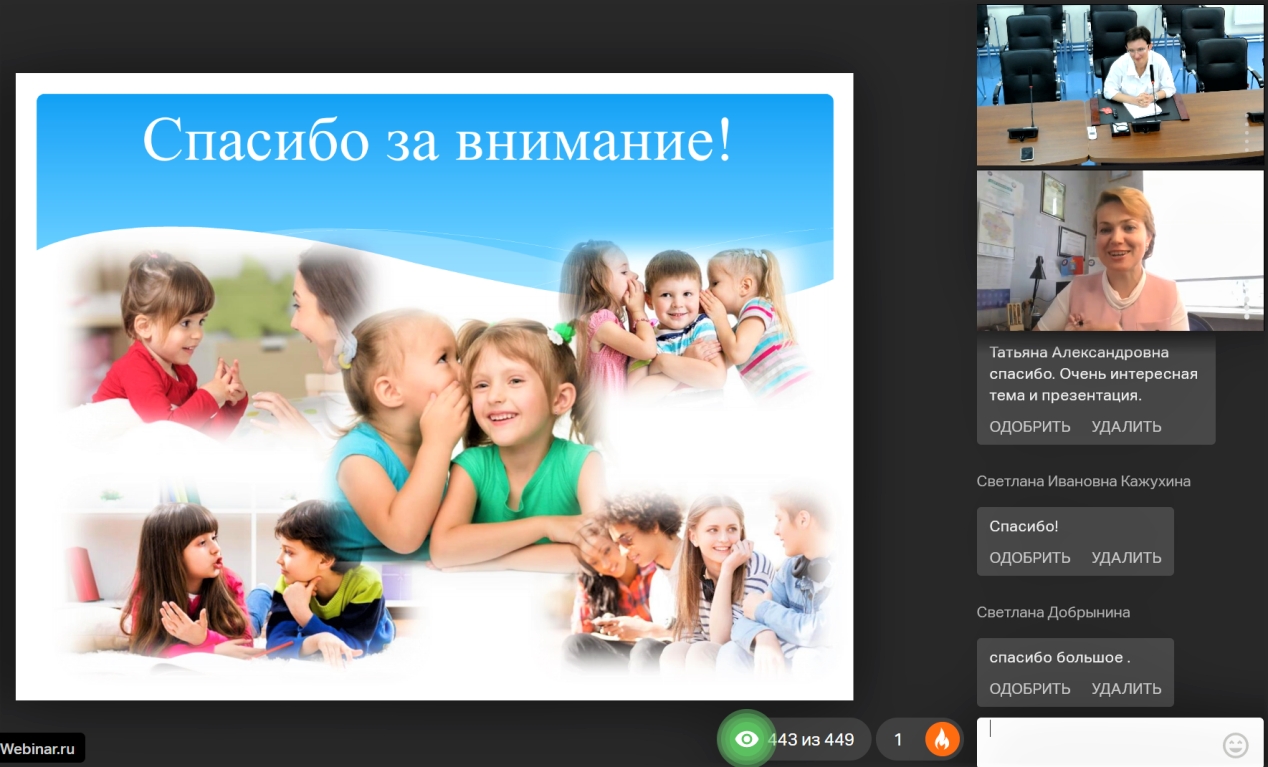
Task: Click the sender name Светлана Ивановна Кажухина
Action: (x=1084, y=481)
